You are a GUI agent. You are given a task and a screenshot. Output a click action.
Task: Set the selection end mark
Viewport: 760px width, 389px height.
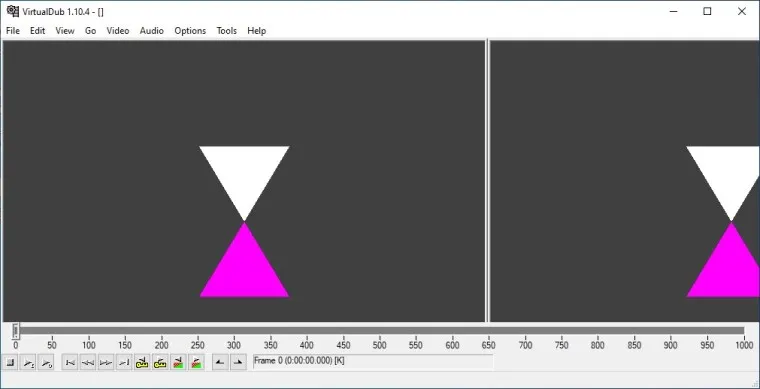click(238, 362)
